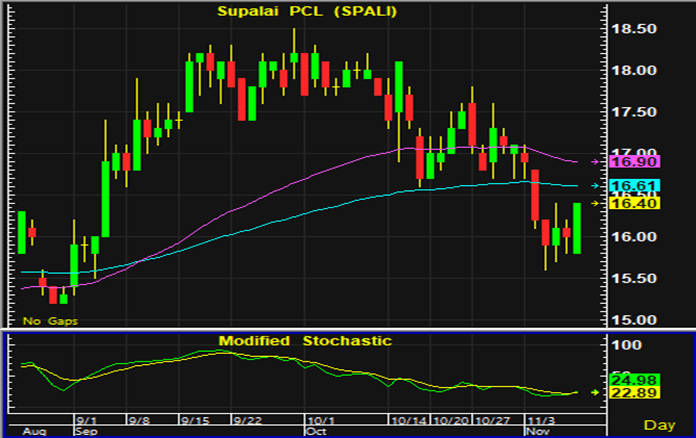Click the yellow arrow marker beside 16.40
The width and height of the screenshot is (696, 438).
pyautogui.click(x=596, y=203)
